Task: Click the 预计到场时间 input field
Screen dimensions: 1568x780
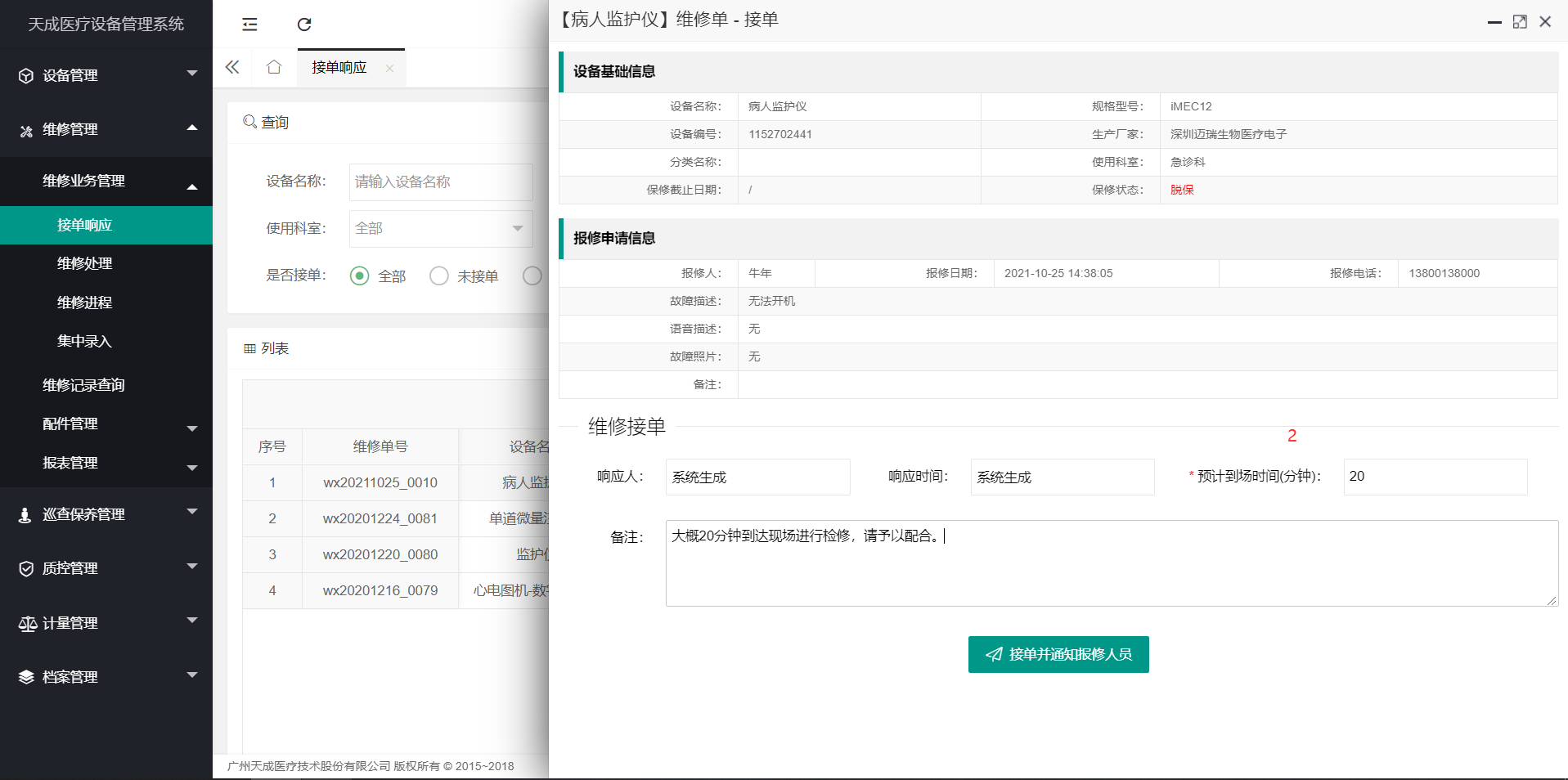Action: pos(1435,477)
